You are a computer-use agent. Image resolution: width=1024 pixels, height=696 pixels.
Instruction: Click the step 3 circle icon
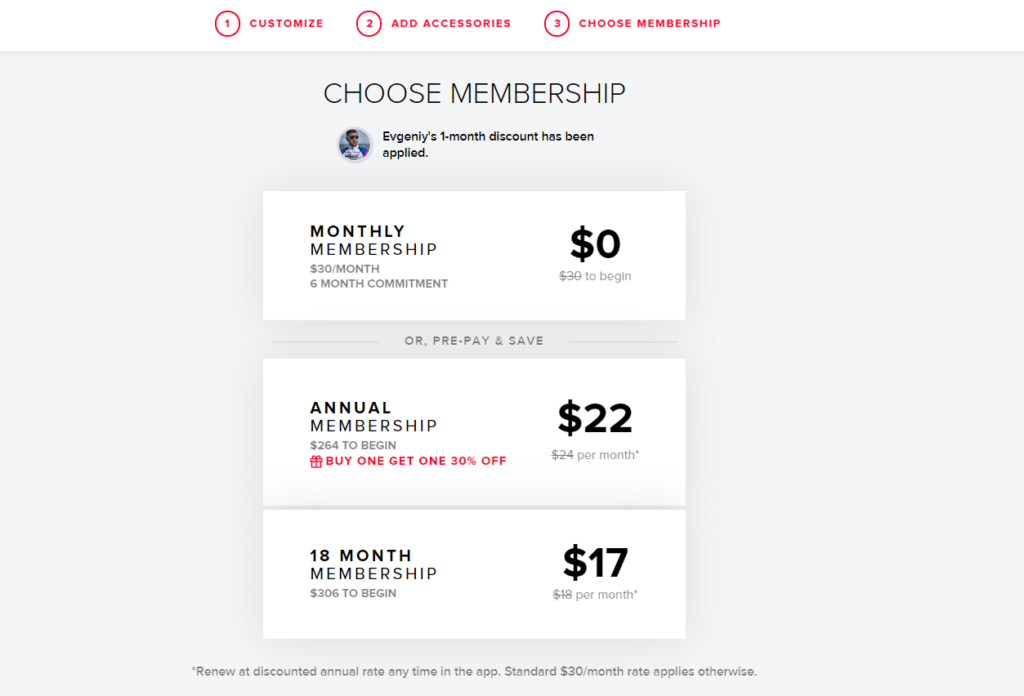pyautogui.click(x=557, y=24)
